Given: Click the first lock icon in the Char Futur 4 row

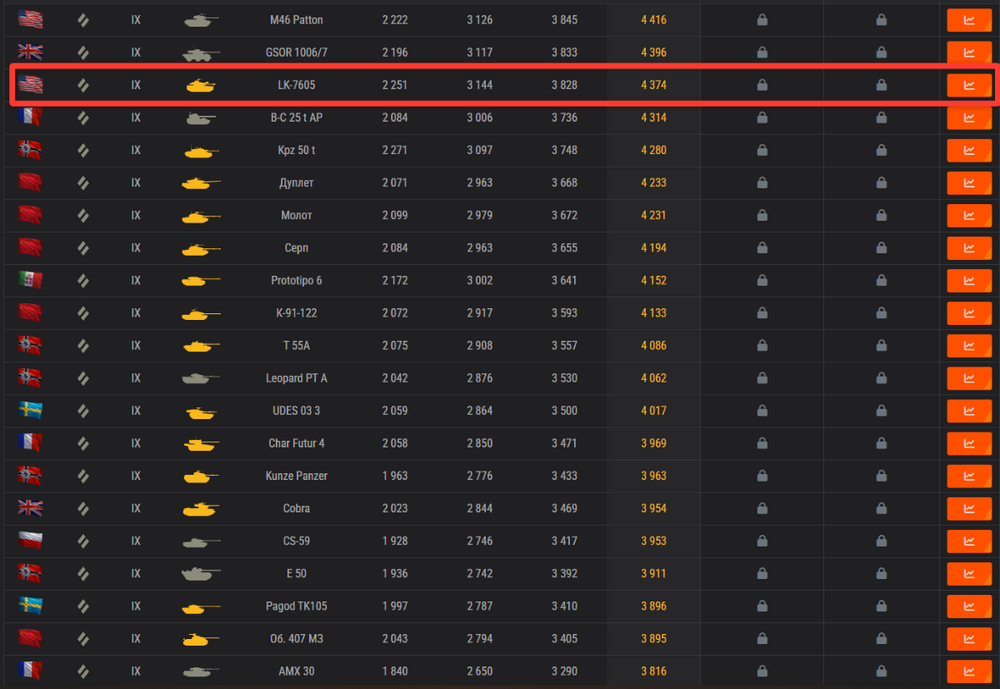Looking at the screenshot, I should coord(762,443).
